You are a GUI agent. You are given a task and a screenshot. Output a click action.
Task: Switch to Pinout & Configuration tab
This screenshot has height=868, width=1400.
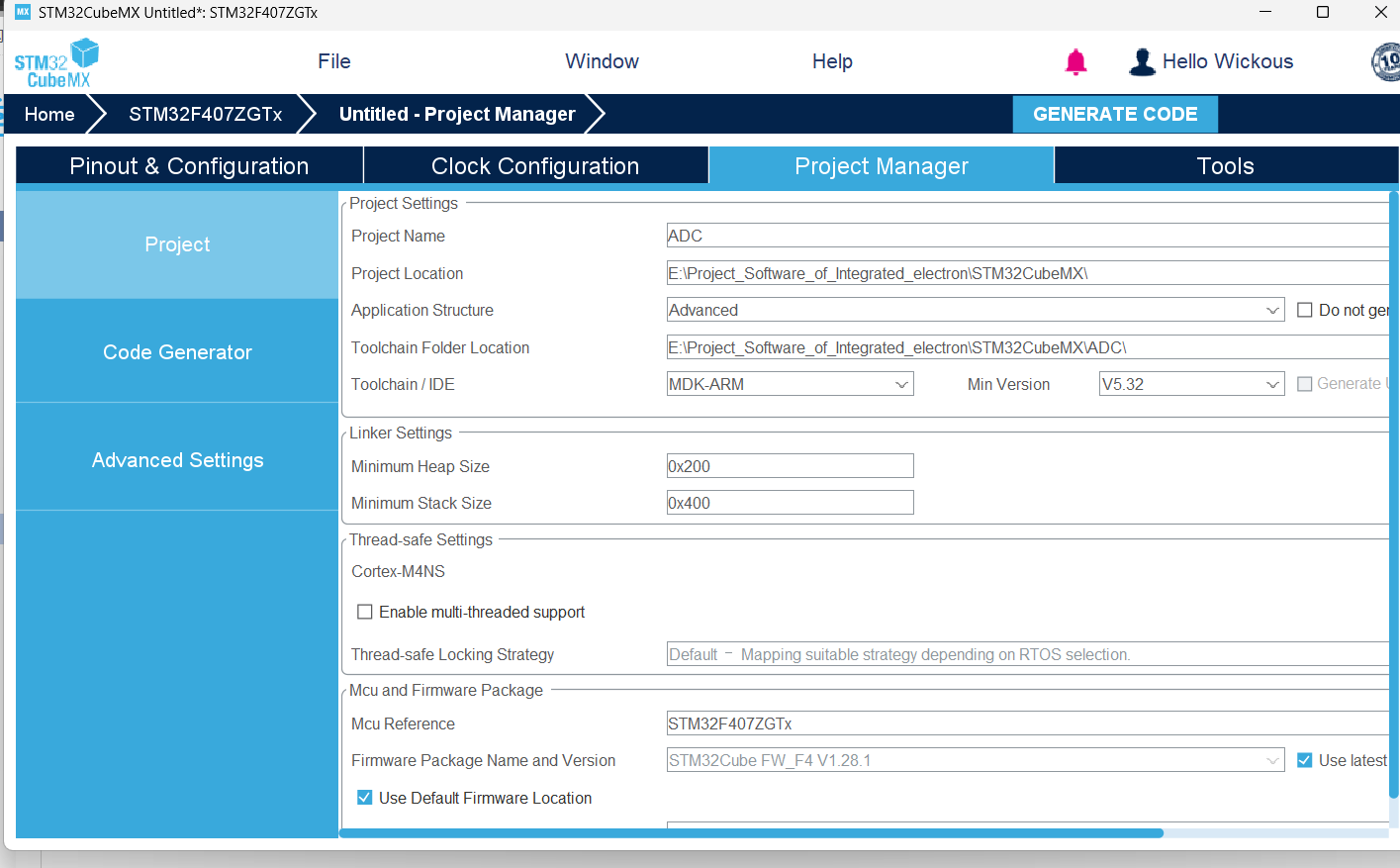click(x=189, y=165)
